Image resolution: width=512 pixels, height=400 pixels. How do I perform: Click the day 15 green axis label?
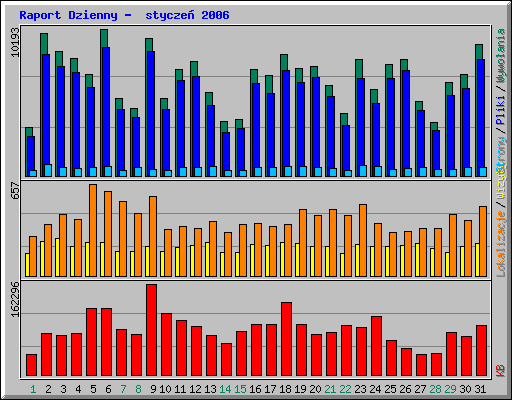coord(240,389)
